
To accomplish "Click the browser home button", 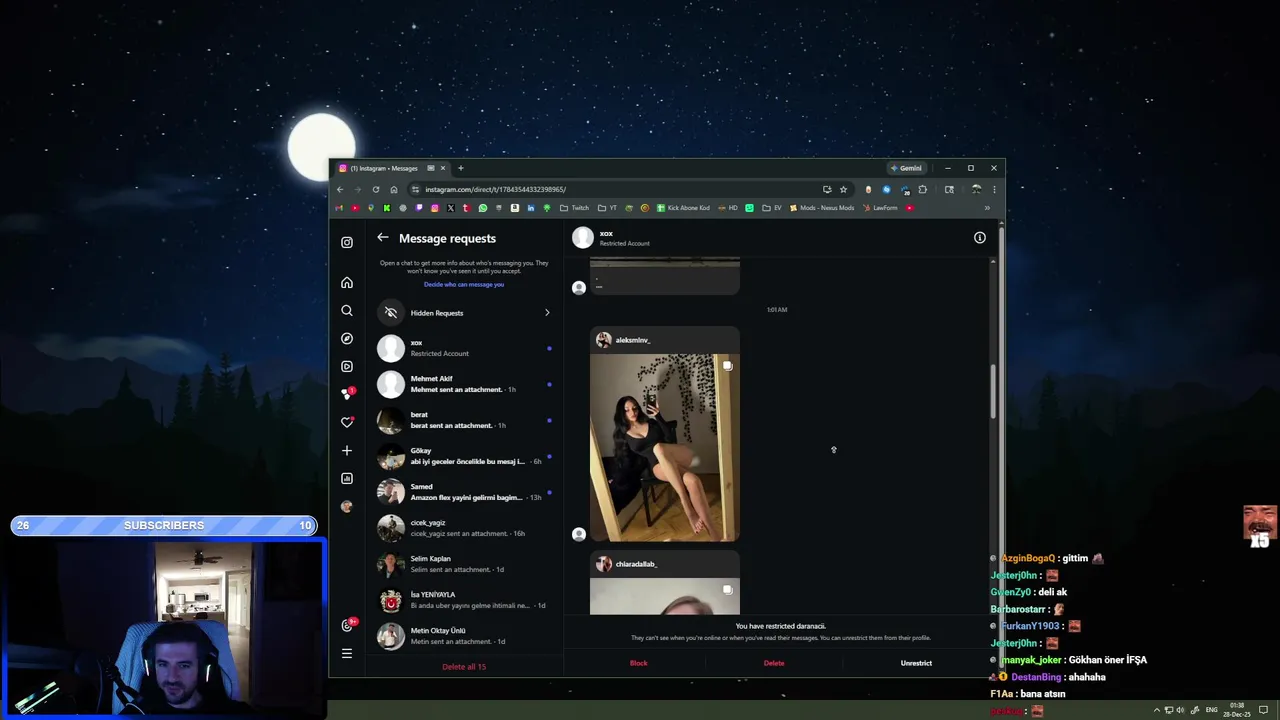I will pos(394,190).
